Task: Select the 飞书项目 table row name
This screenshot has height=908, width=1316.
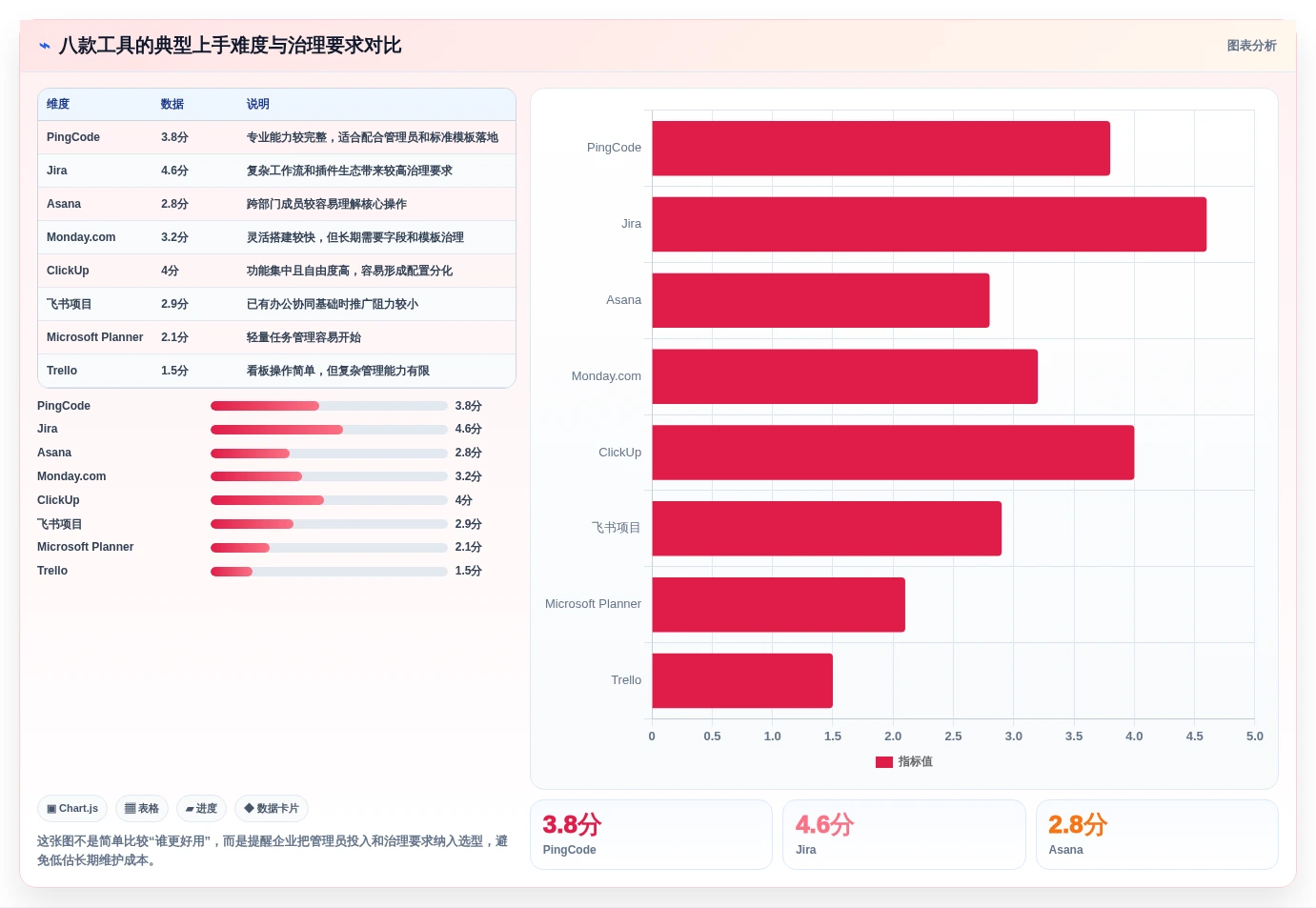Action: pos(70,304)
